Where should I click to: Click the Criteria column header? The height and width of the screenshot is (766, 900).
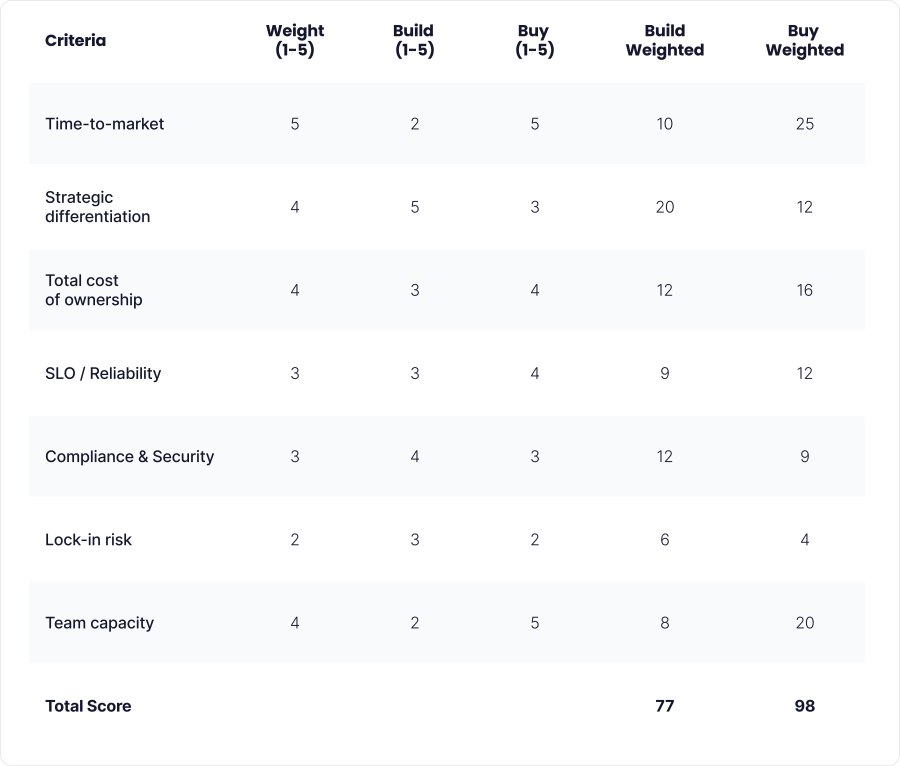click(x=75, y=41)
